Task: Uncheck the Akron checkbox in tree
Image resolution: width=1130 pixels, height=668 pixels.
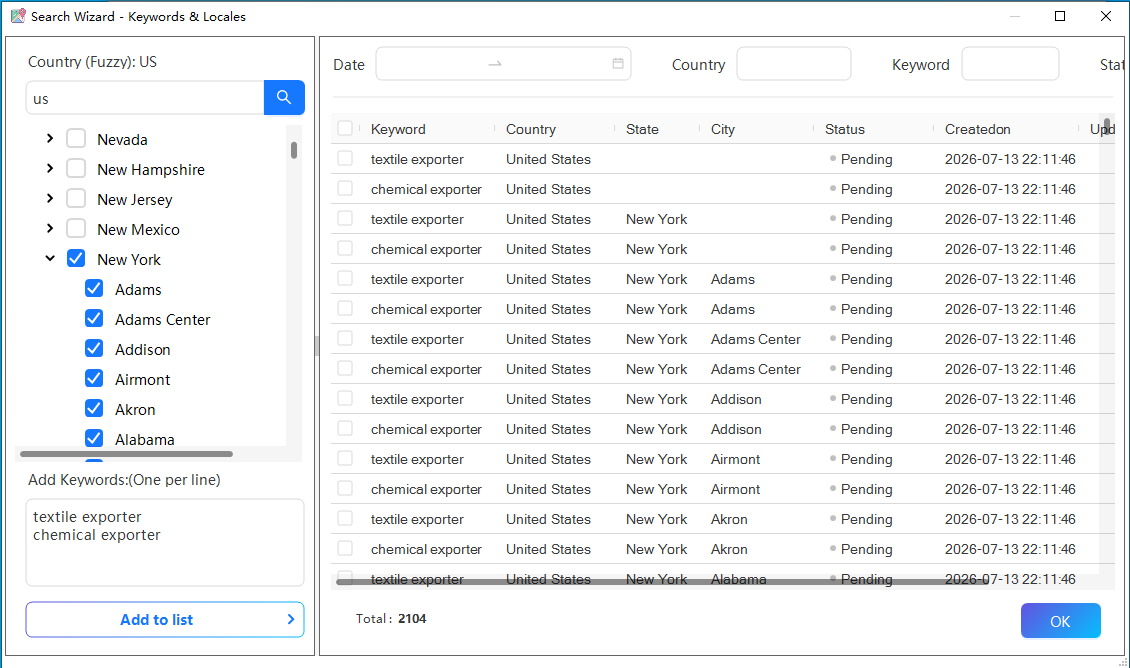Action: point(94,409)
